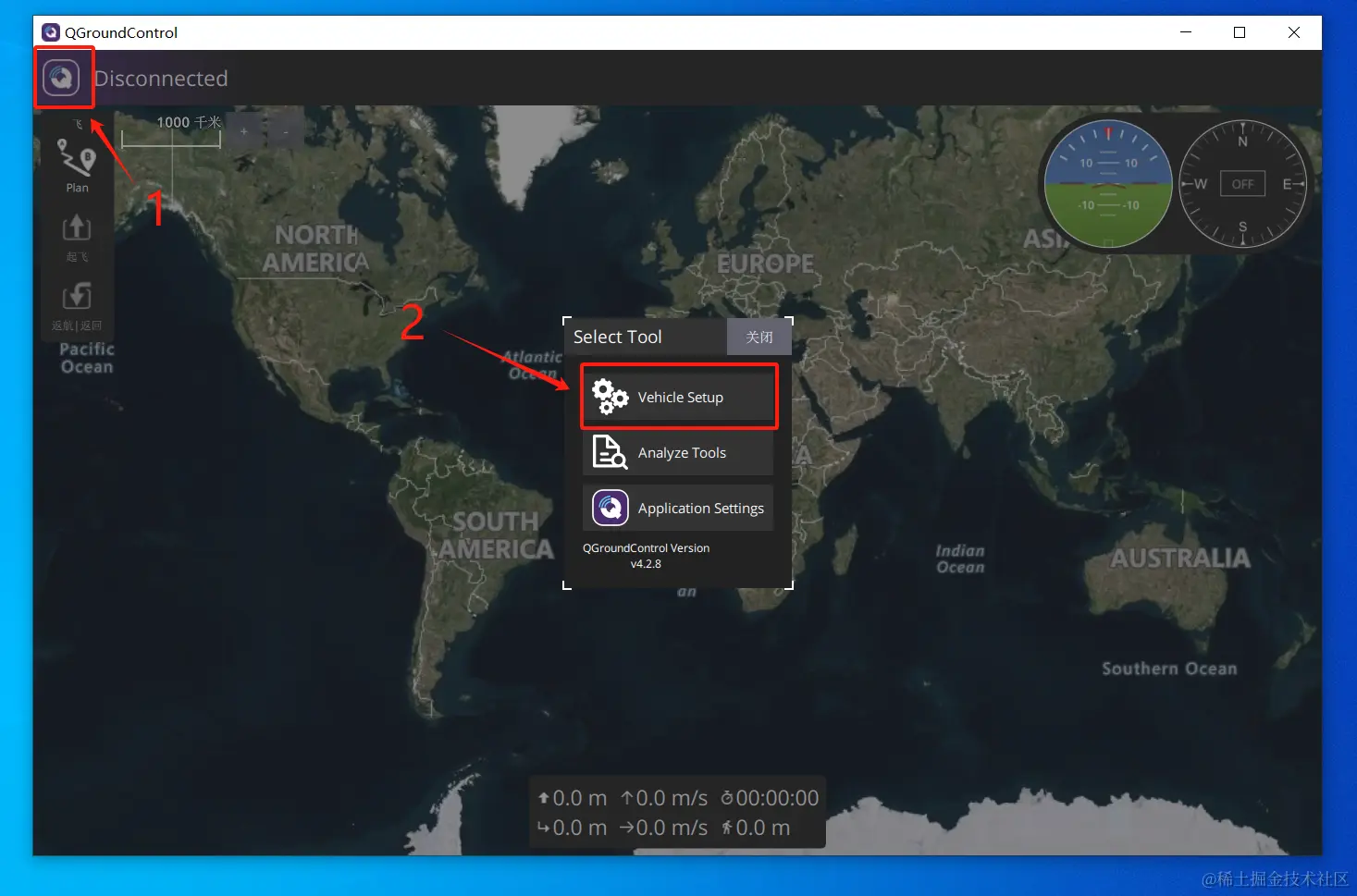Click the Vehicle Setup gears icon
The image size is (1357, 896).
(610, 397)
